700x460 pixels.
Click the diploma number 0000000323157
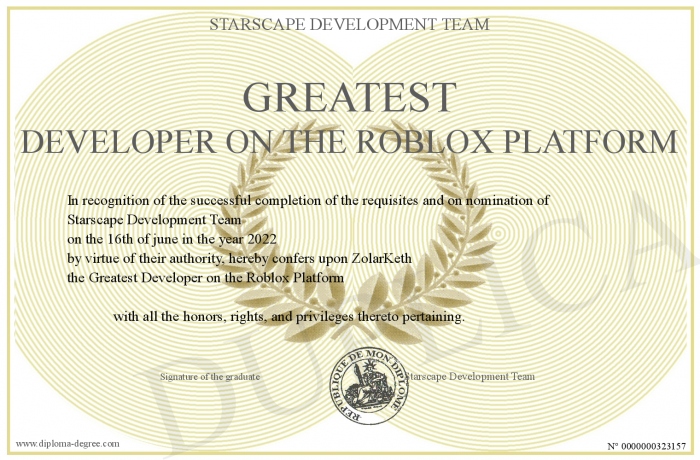[x=646, y=446]
